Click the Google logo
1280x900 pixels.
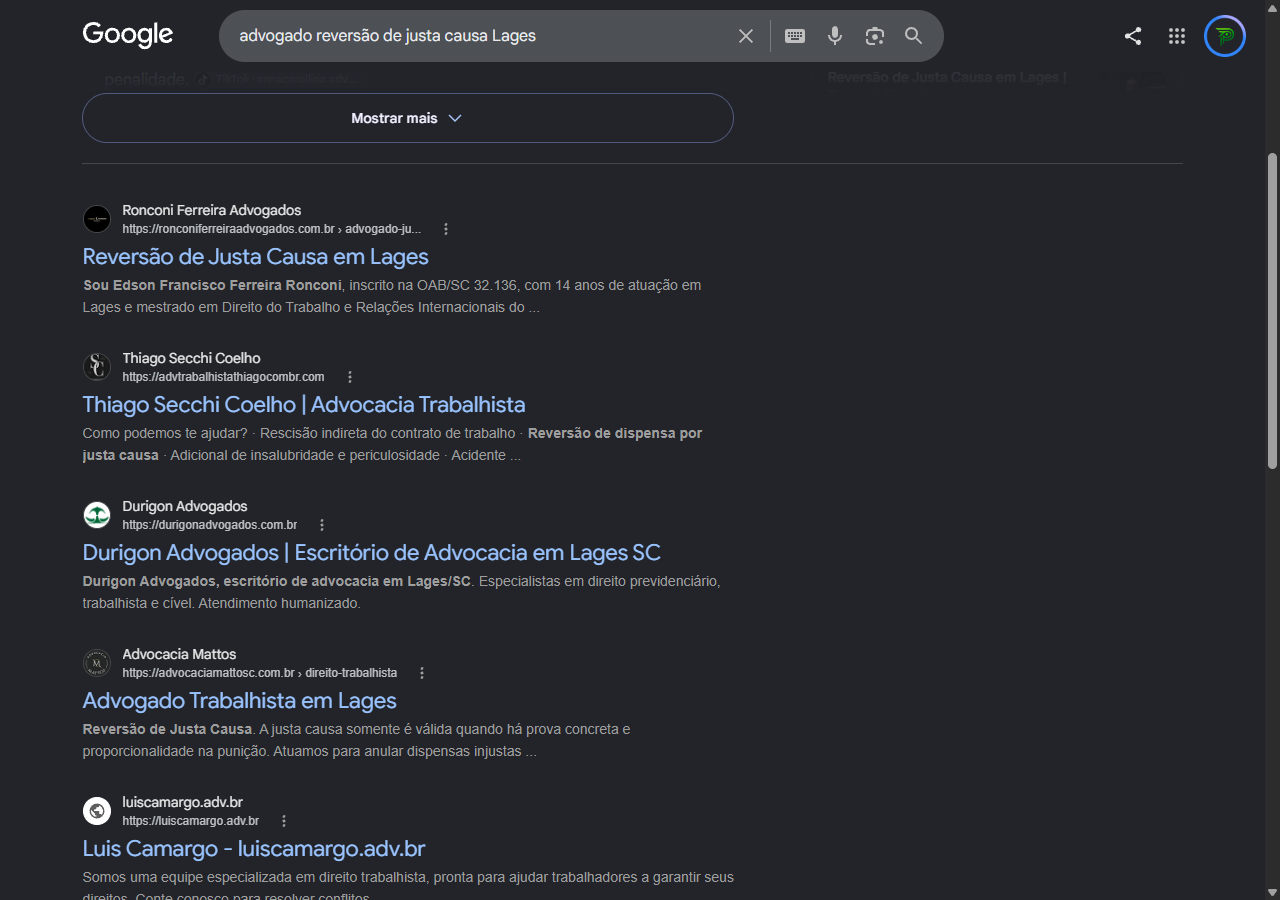click(128, 35)
